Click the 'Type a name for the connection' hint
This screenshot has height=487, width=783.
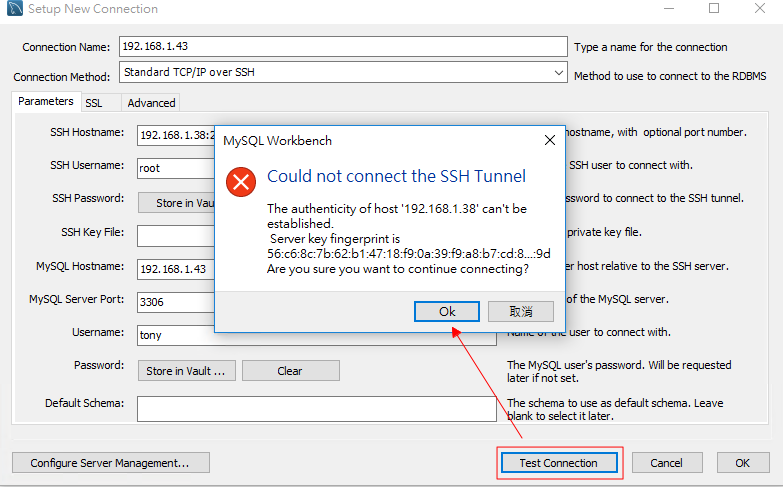pos(651,47)
